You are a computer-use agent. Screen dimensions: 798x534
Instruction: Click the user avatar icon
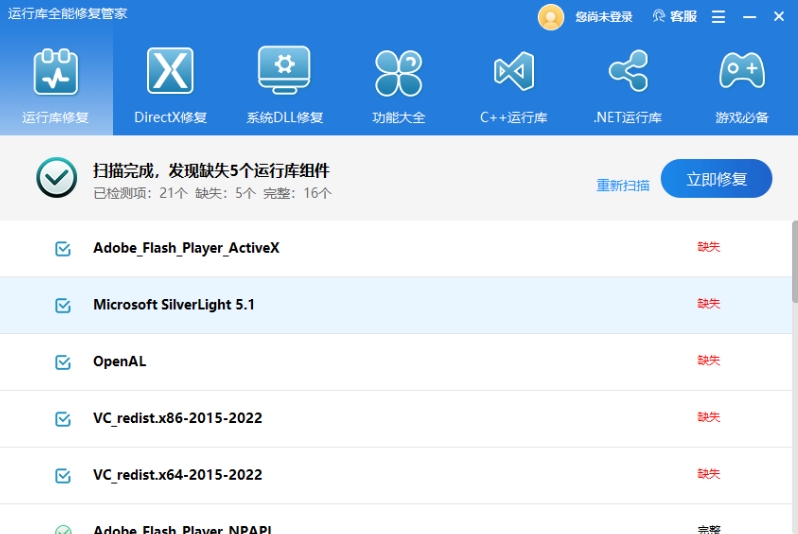[x=551, y=17]
